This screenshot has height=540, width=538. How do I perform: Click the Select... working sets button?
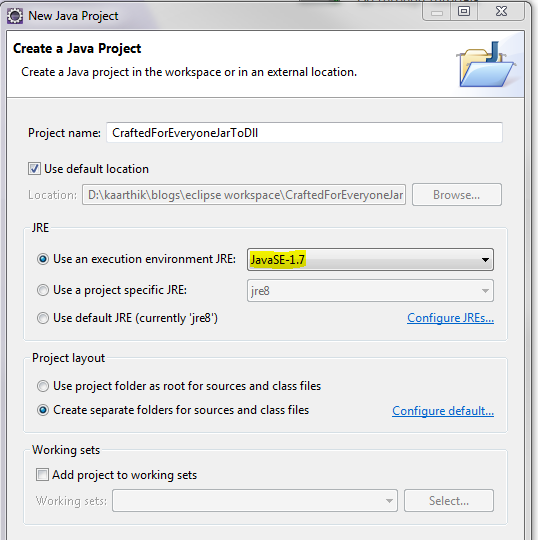tap(449, 500)
